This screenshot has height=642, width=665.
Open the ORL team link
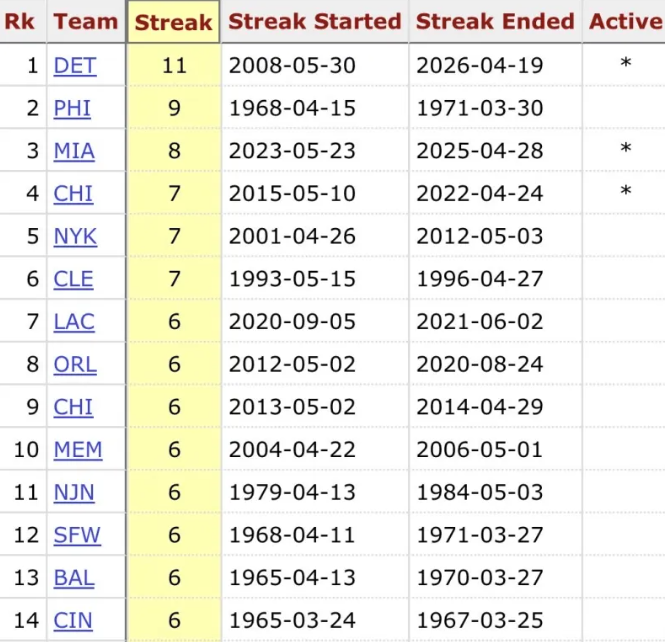(75, 364)
